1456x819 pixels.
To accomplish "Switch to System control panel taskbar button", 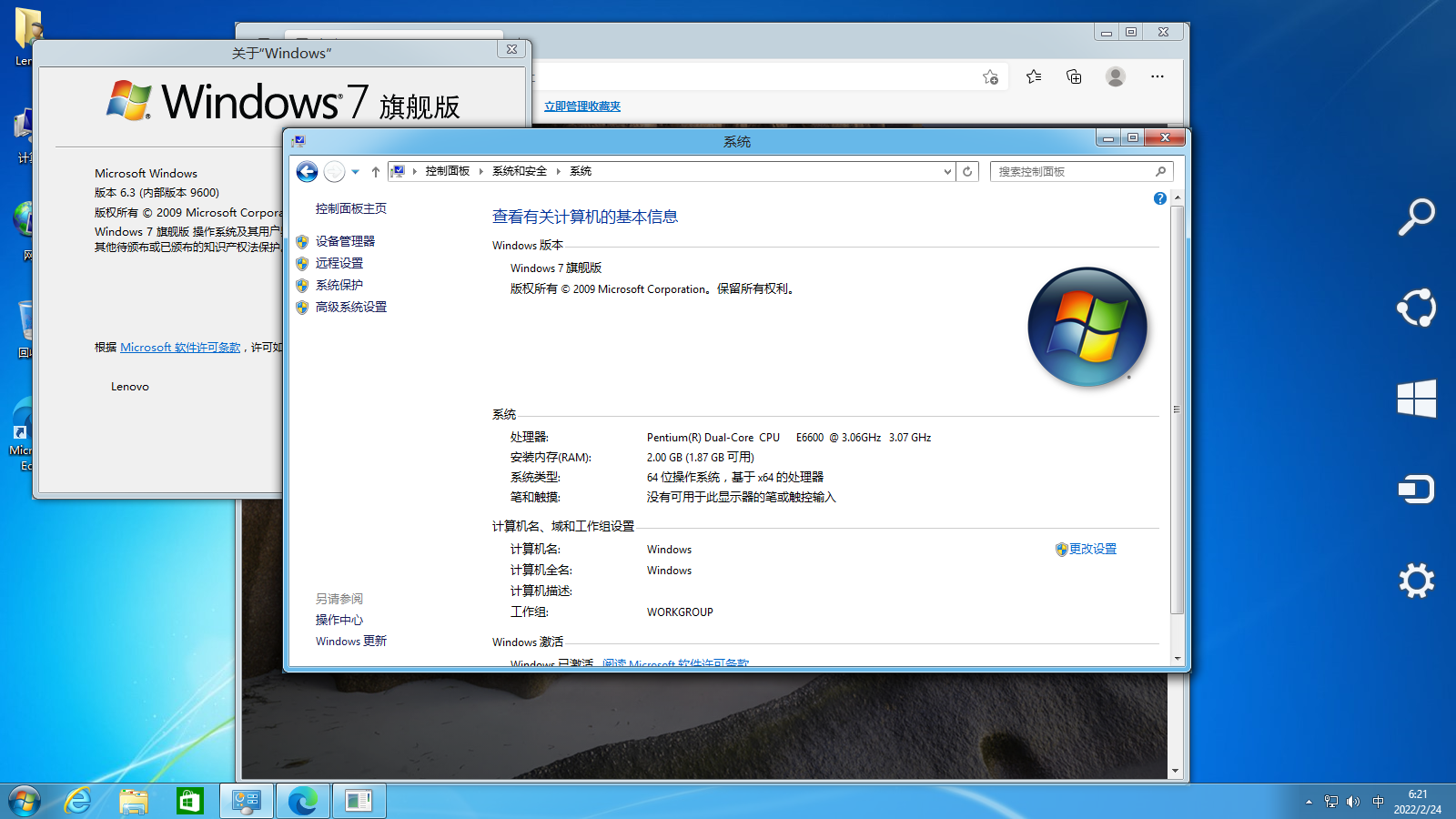I will coord(247,802).
